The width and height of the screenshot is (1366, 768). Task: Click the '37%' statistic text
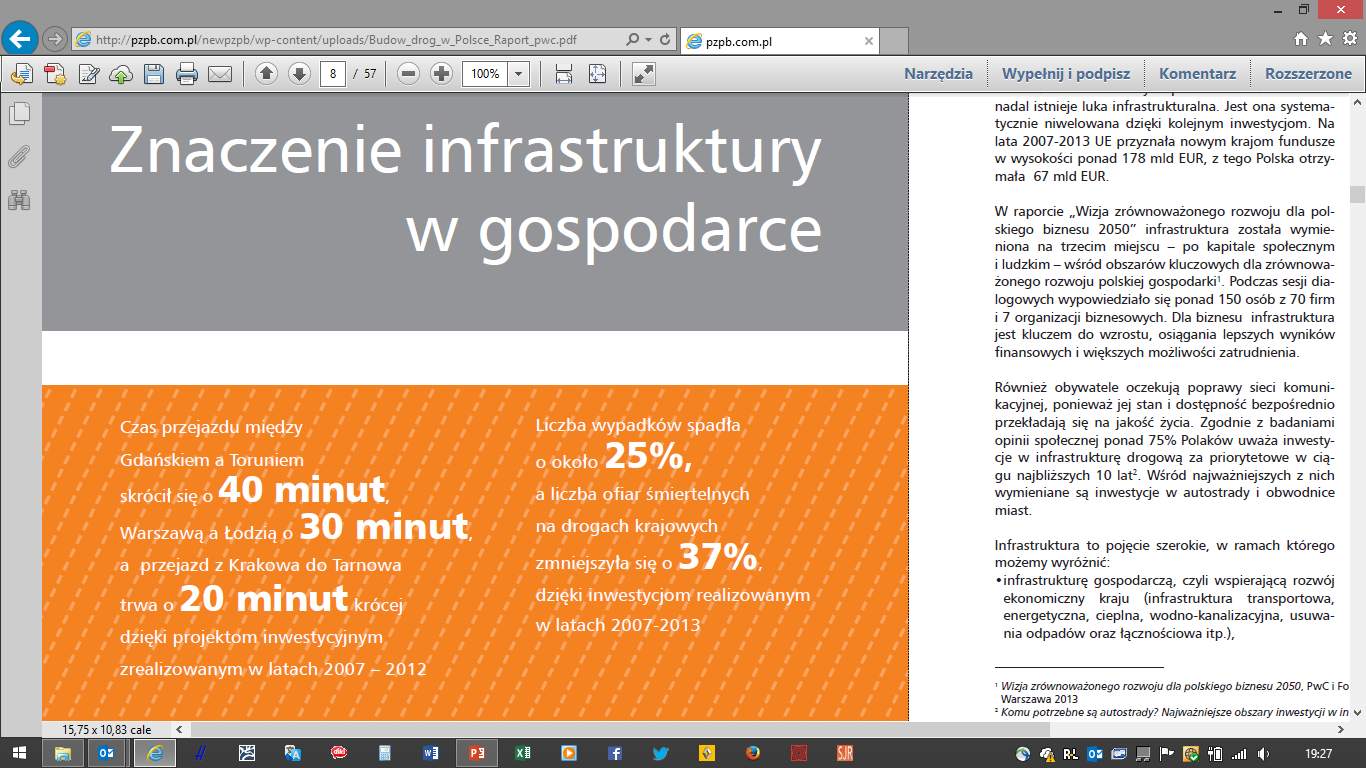tap(719, 557)
